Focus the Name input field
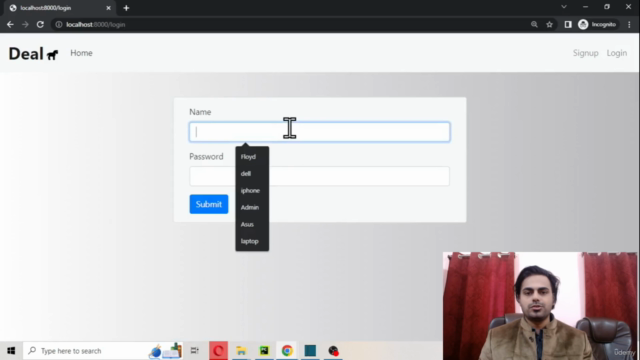 [x=320, y=132]
